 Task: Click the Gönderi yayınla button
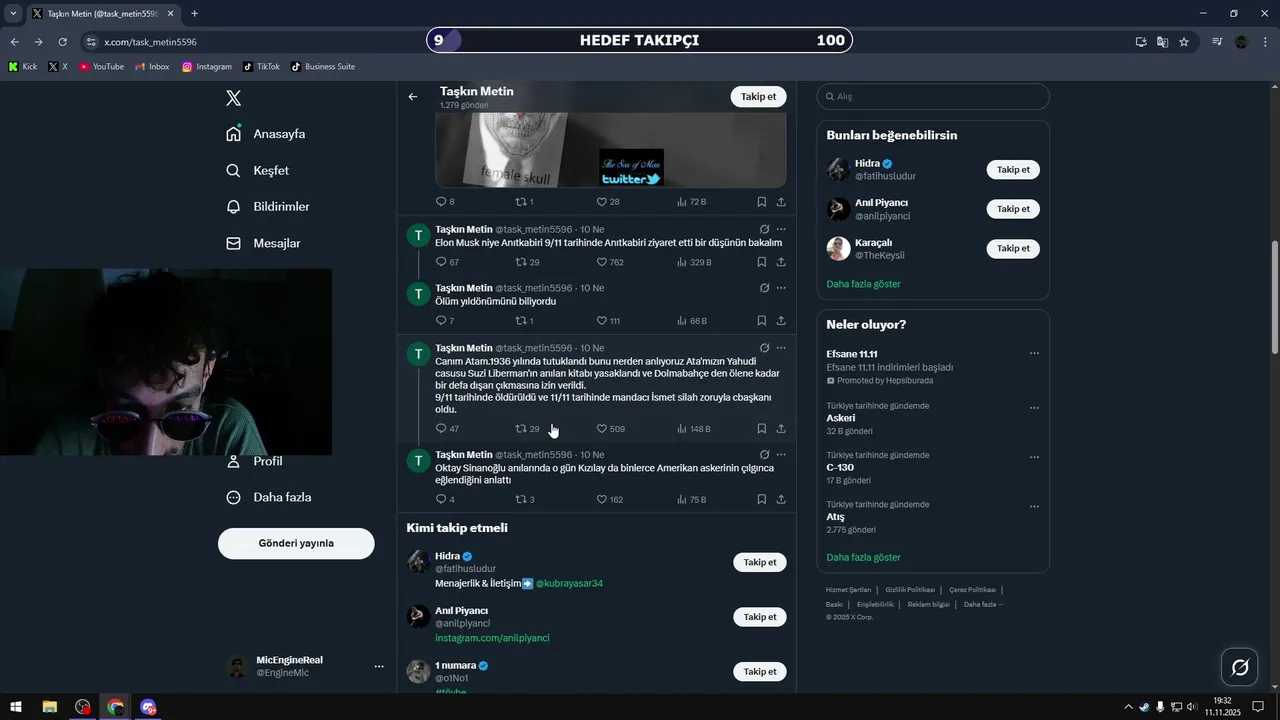[x=296, y=543]
